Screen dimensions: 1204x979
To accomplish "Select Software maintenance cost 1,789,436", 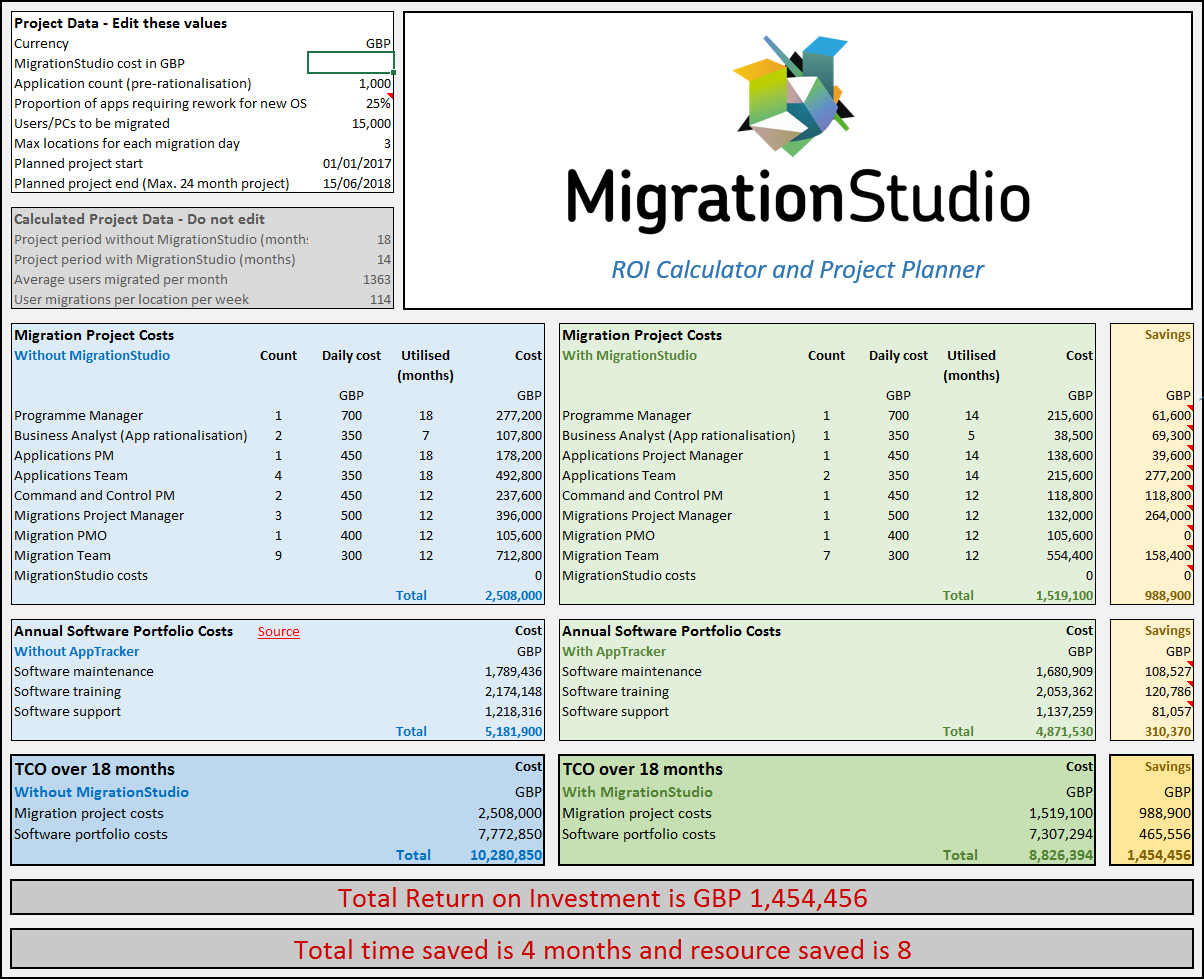I will (513, 672).
